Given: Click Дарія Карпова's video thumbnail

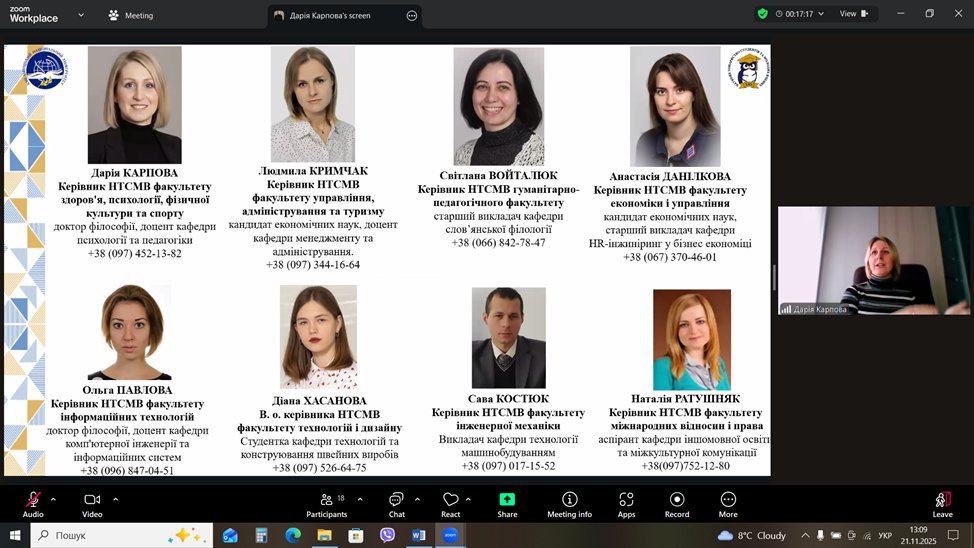Looking at the screenshot, I should (x=874, y=260).
